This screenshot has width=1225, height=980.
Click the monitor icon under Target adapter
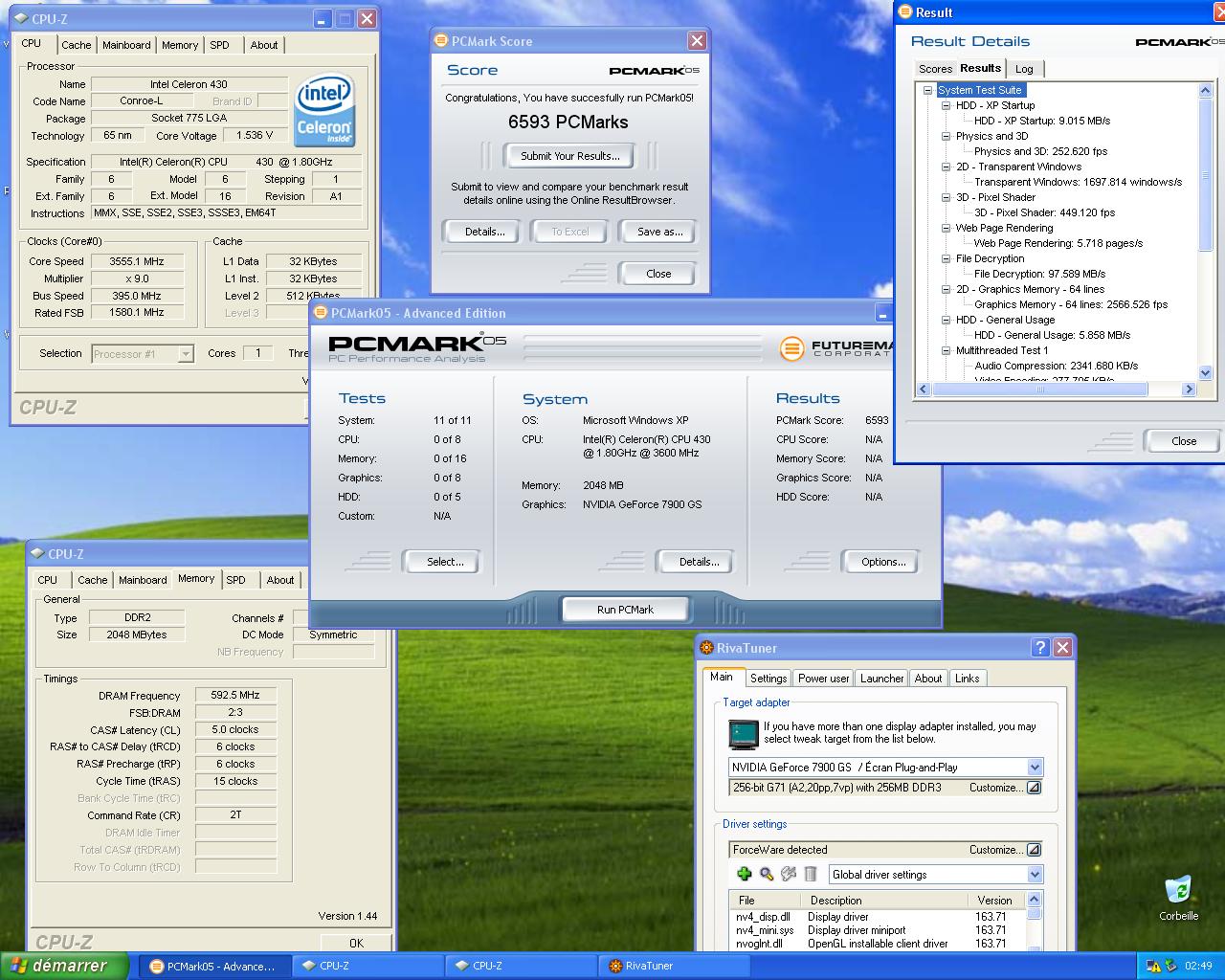pyautogui.click(x=744, y=734)
